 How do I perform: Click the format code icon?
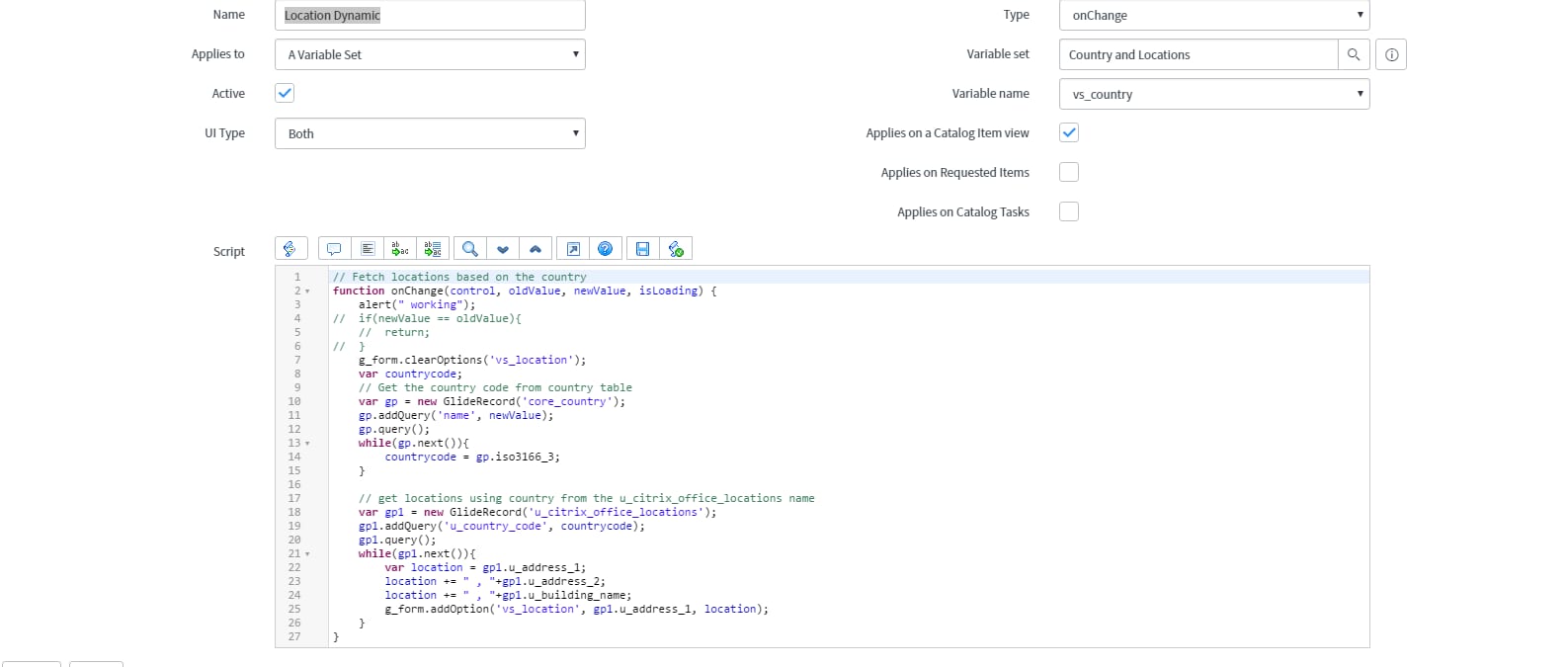(x=368, y=249)
